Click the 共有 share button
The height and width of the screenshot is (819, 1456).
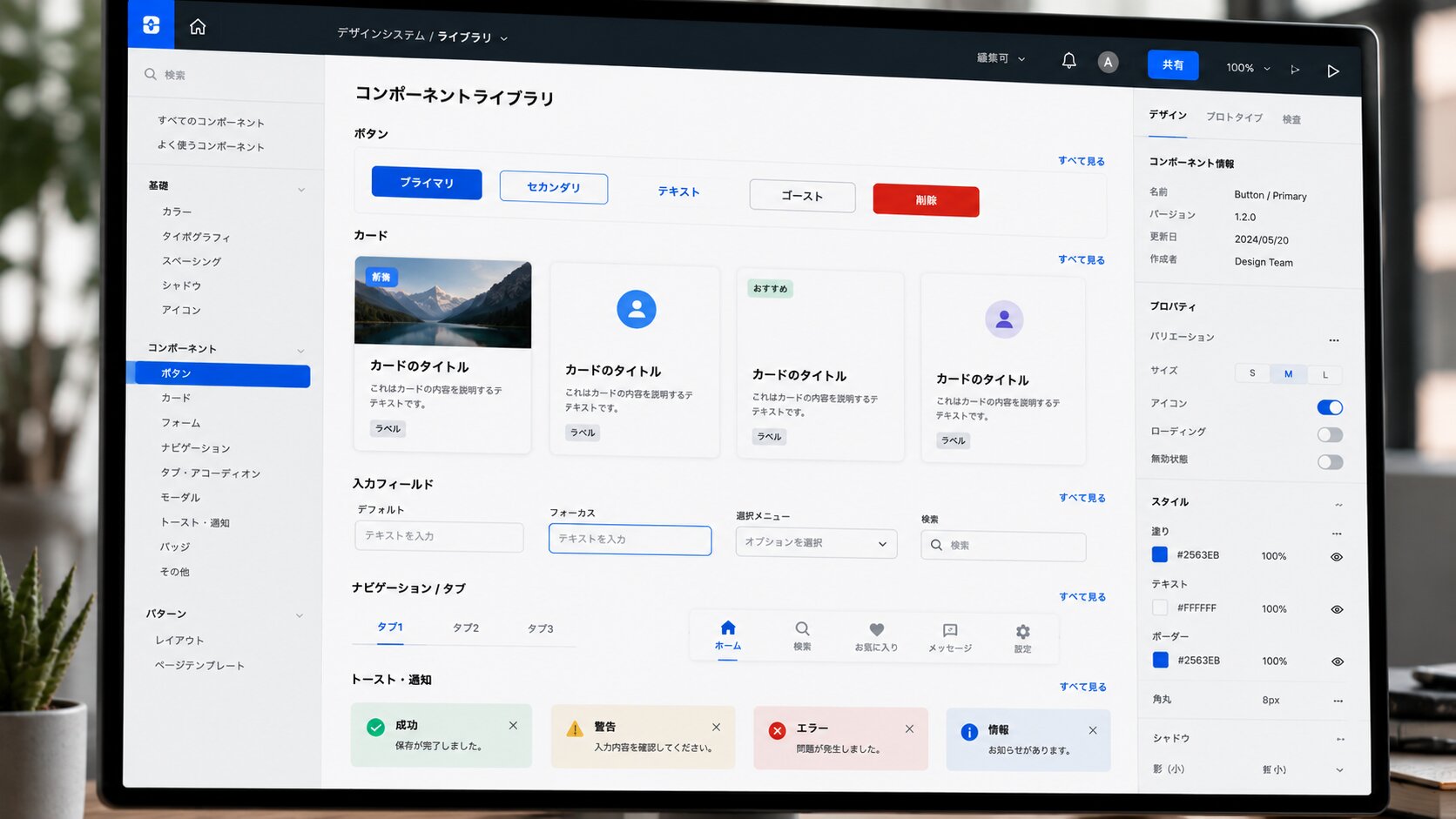point(1173,65)
